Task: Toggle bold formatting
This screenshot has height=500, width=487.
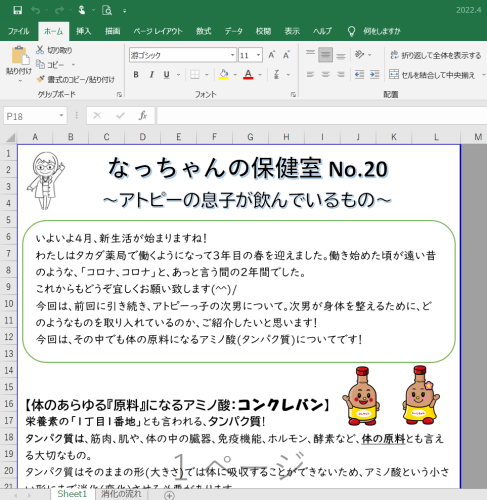Action: pyautogui.click(x=136, y=75)
